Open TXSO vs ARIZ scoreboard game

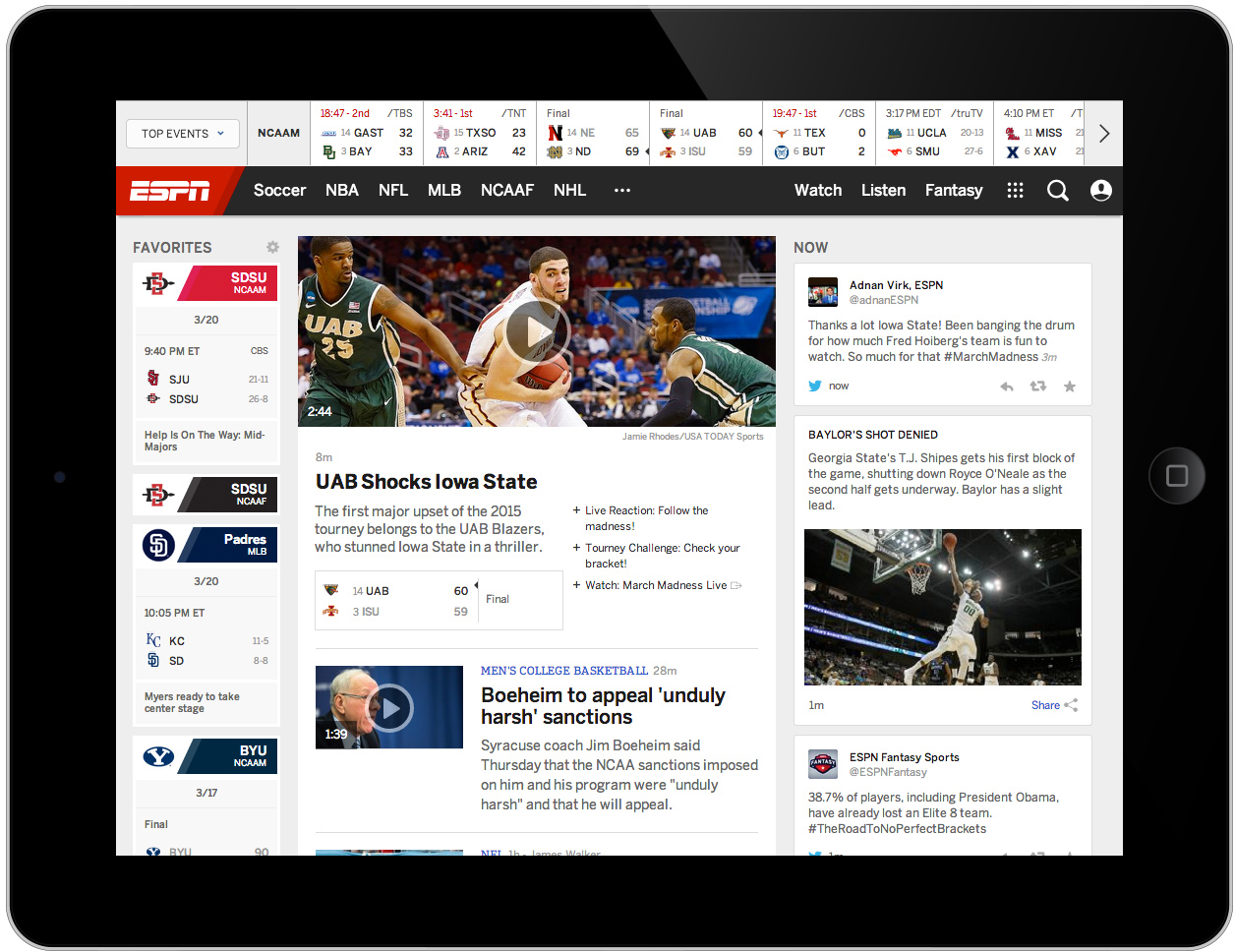(480, 134)
